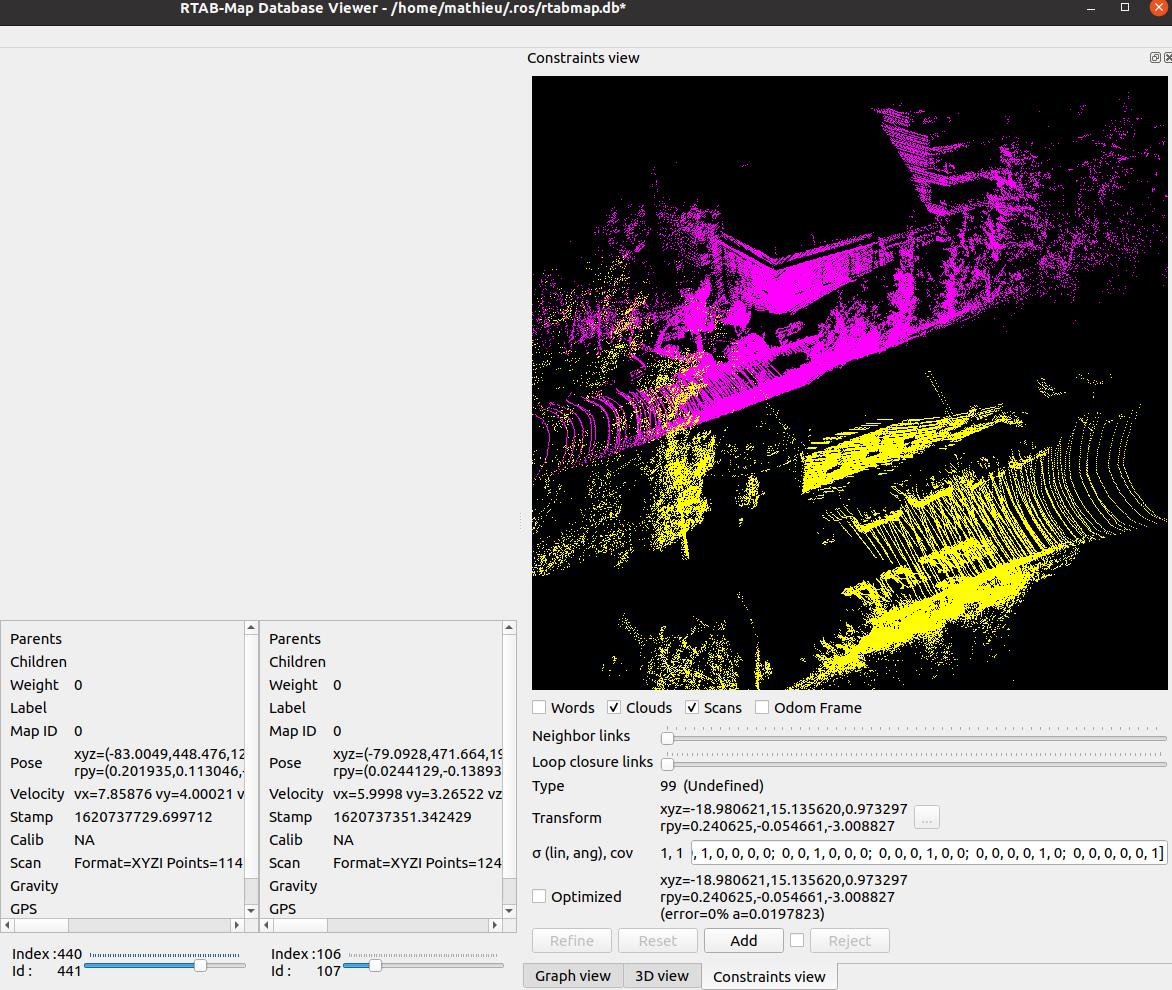The width and height of the screenshot is (1172, 990).
Task: Close the Constraints view dock panel
Action: [1167, 58]
